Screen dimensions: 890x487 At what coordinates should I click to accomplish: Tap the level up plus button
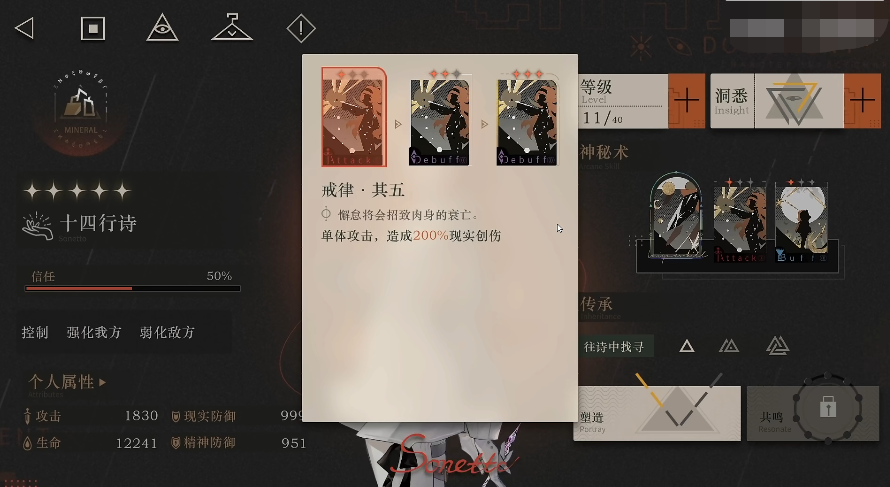click(686, 101)
